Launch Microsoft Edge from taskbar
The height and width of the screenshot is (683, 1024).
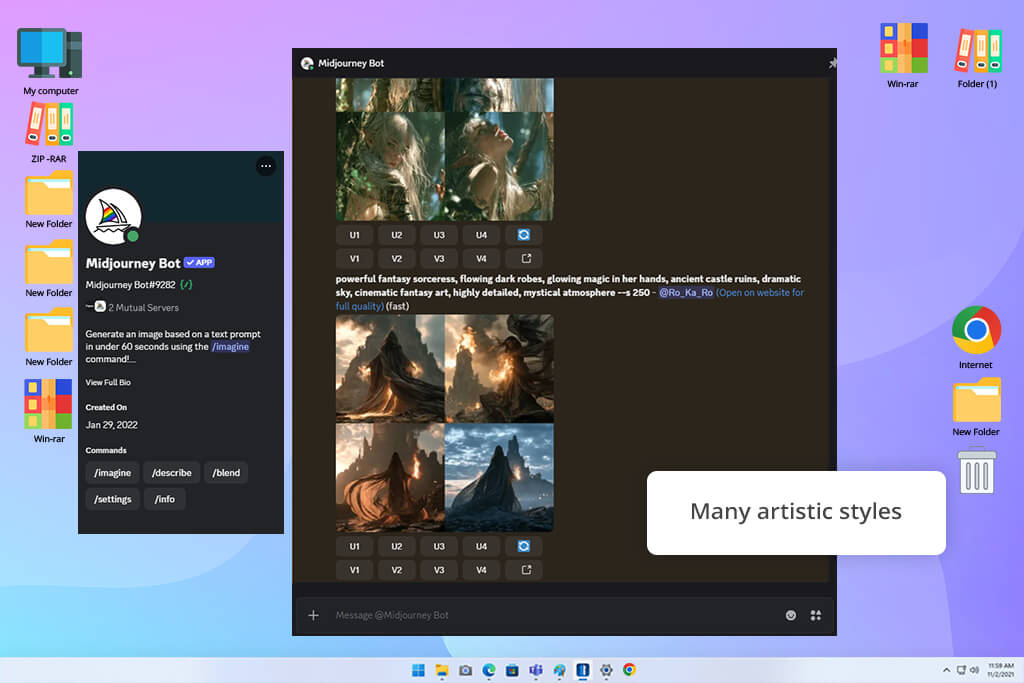tap(489, 670)
